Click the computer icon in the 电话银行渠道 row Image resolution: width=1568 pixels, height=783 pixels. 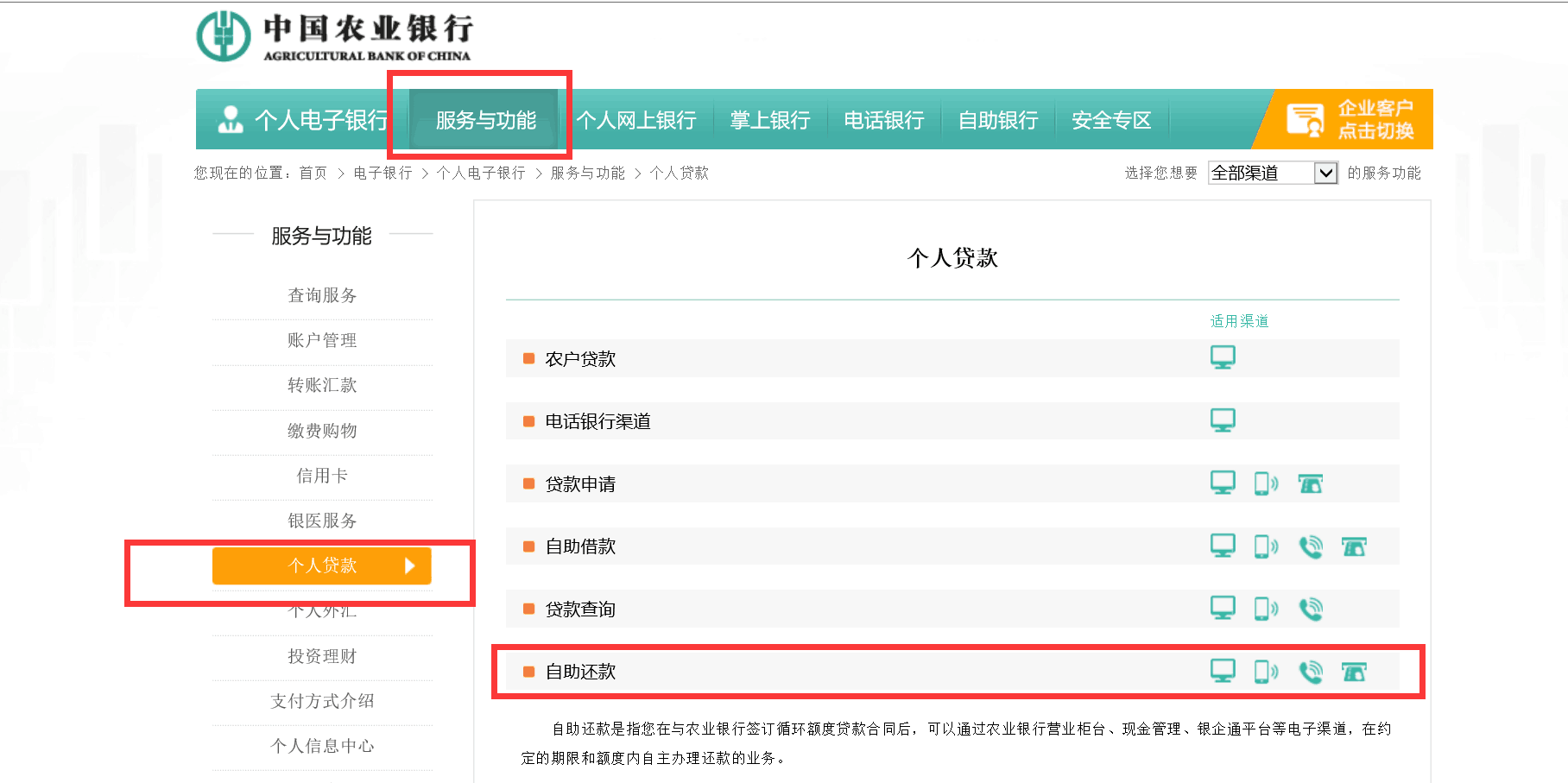[1223, 420]
